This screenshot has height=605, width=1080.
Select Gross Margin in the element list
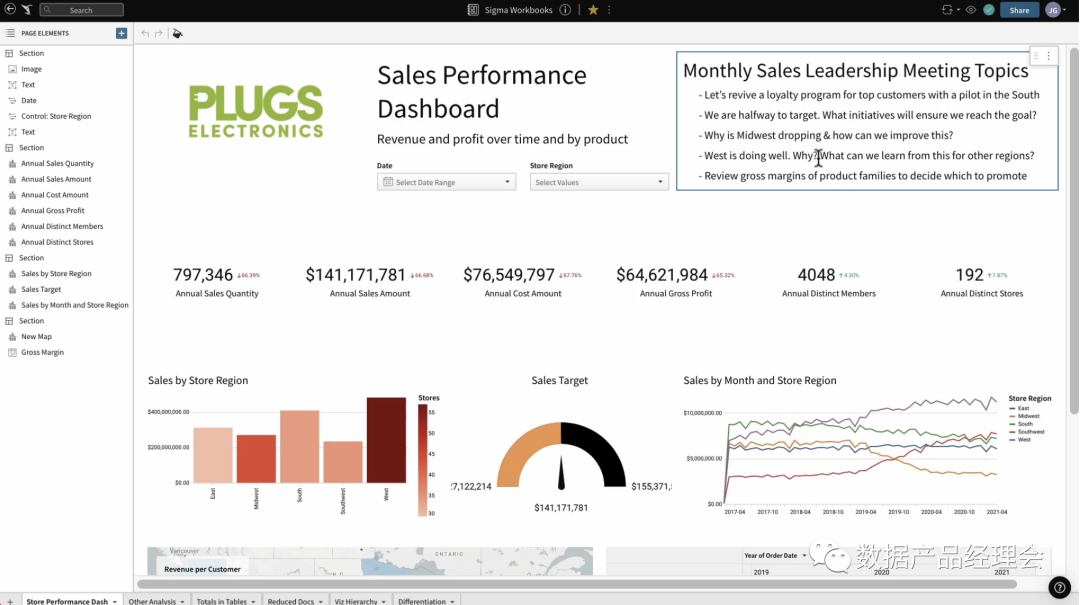point(42,353)
